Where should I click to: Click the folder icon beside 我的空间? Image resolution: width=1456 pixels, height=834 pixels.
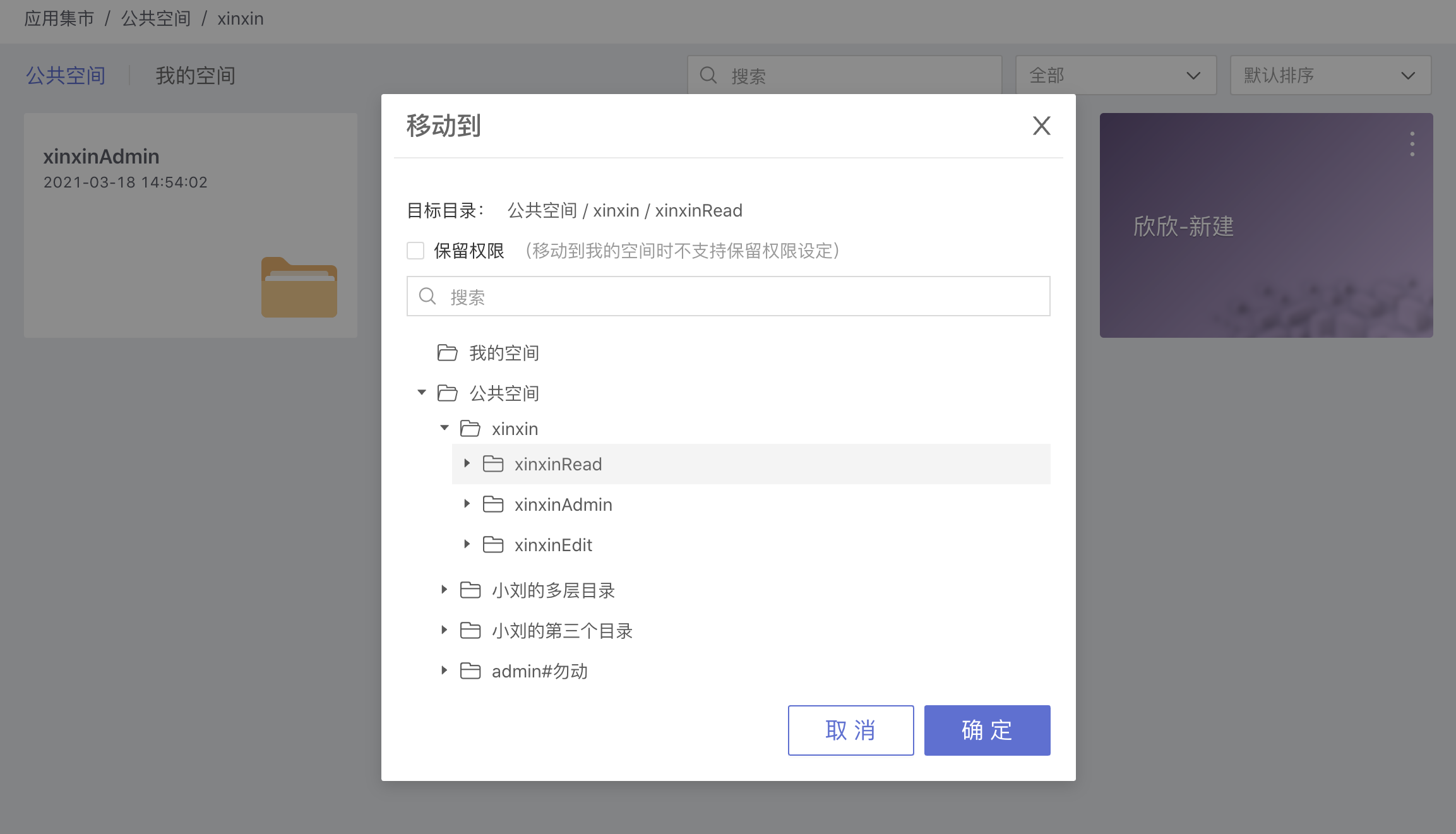click(x=447, y=352)
